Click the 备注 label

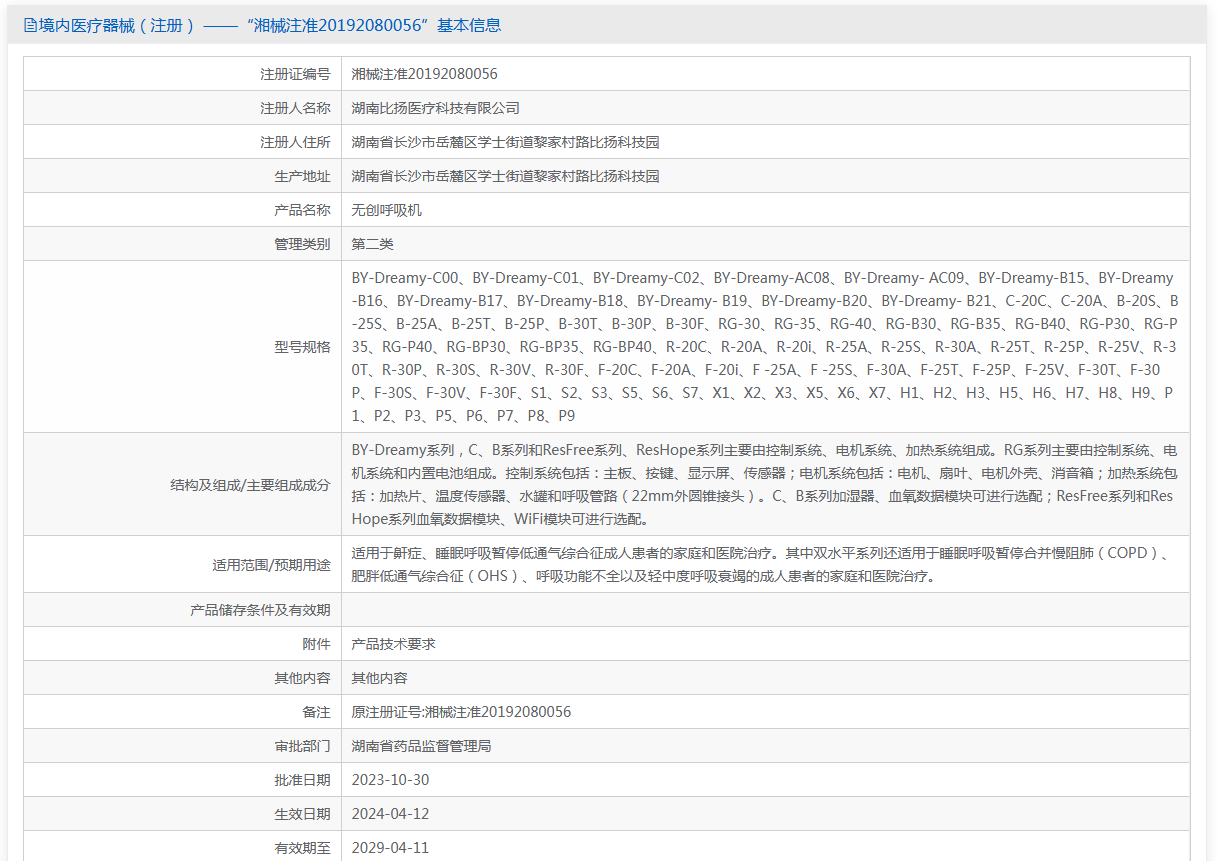click(x=316, y=712)
